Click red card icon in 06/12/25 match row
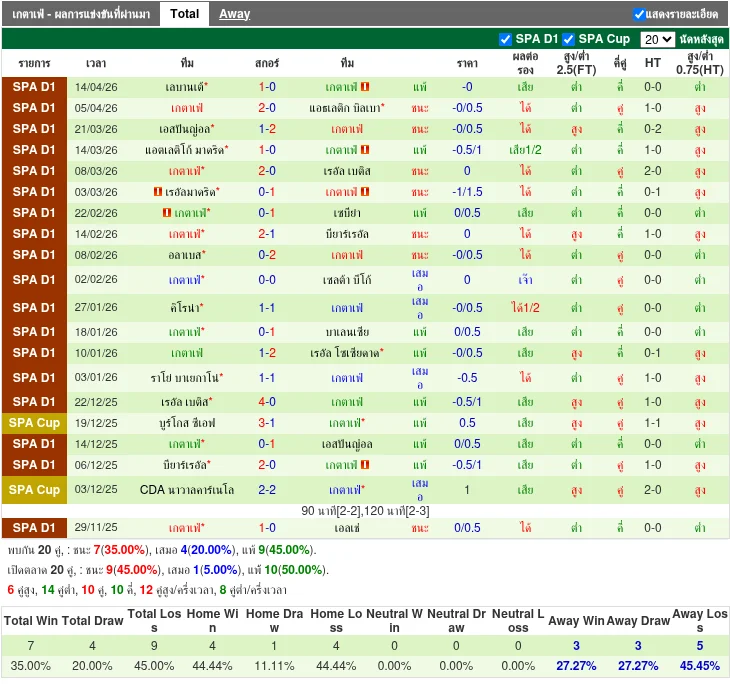The width and height of the screenshot is (730, 684). 365,465
